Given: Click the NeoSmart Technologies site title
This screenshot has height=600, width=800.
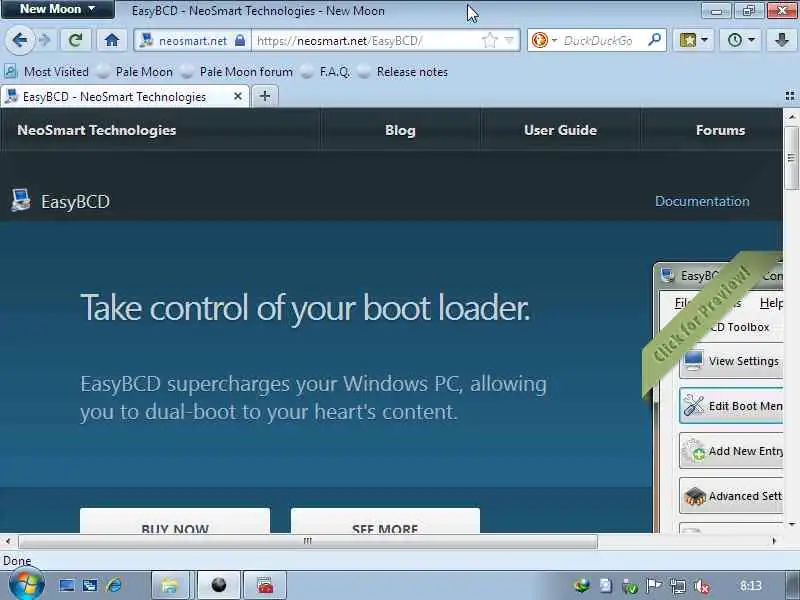Looking at the screenshot, I should [96, 130].
